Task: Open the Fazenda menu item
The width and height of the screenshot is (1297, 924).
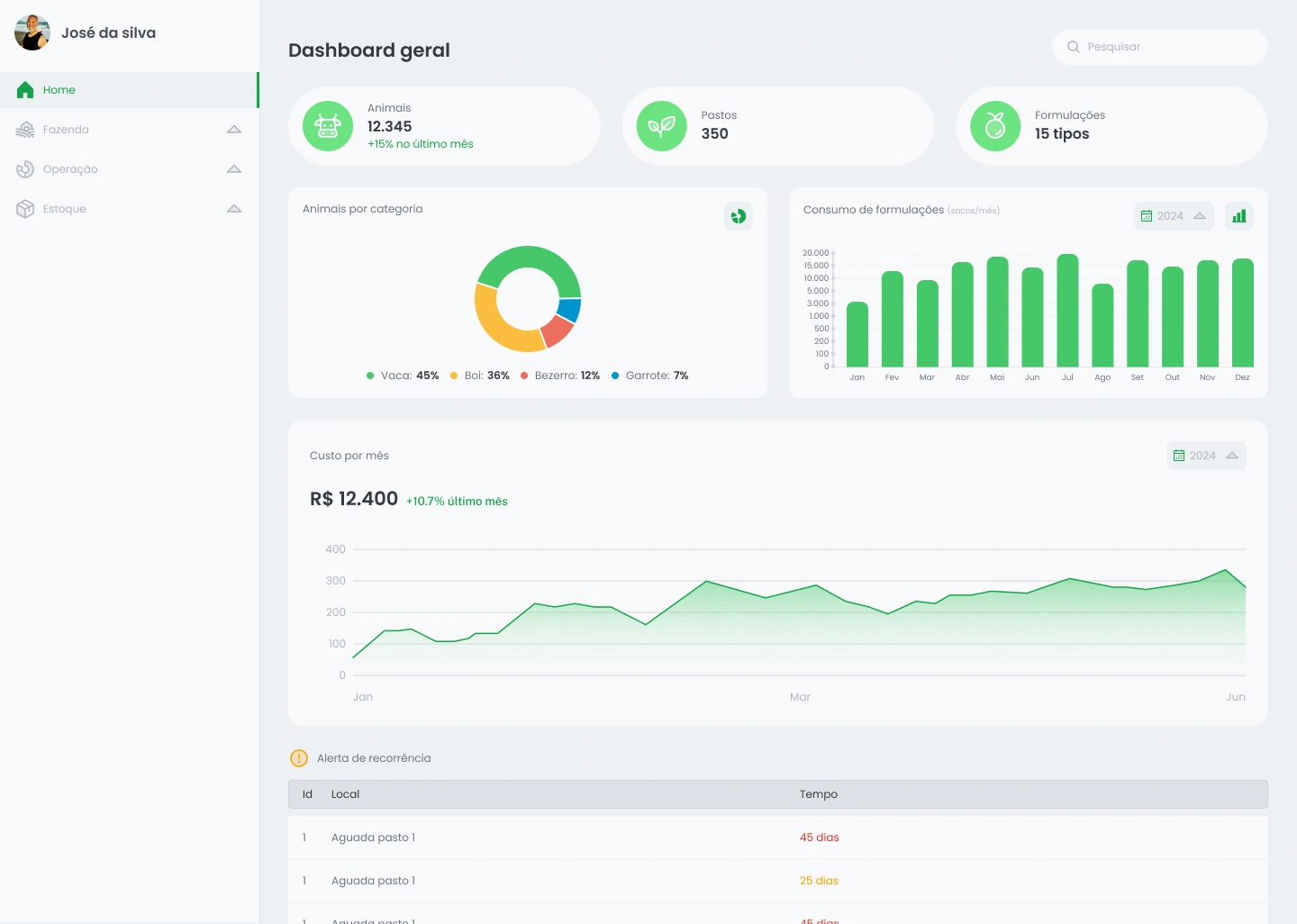Action: [x=66, y=130]
